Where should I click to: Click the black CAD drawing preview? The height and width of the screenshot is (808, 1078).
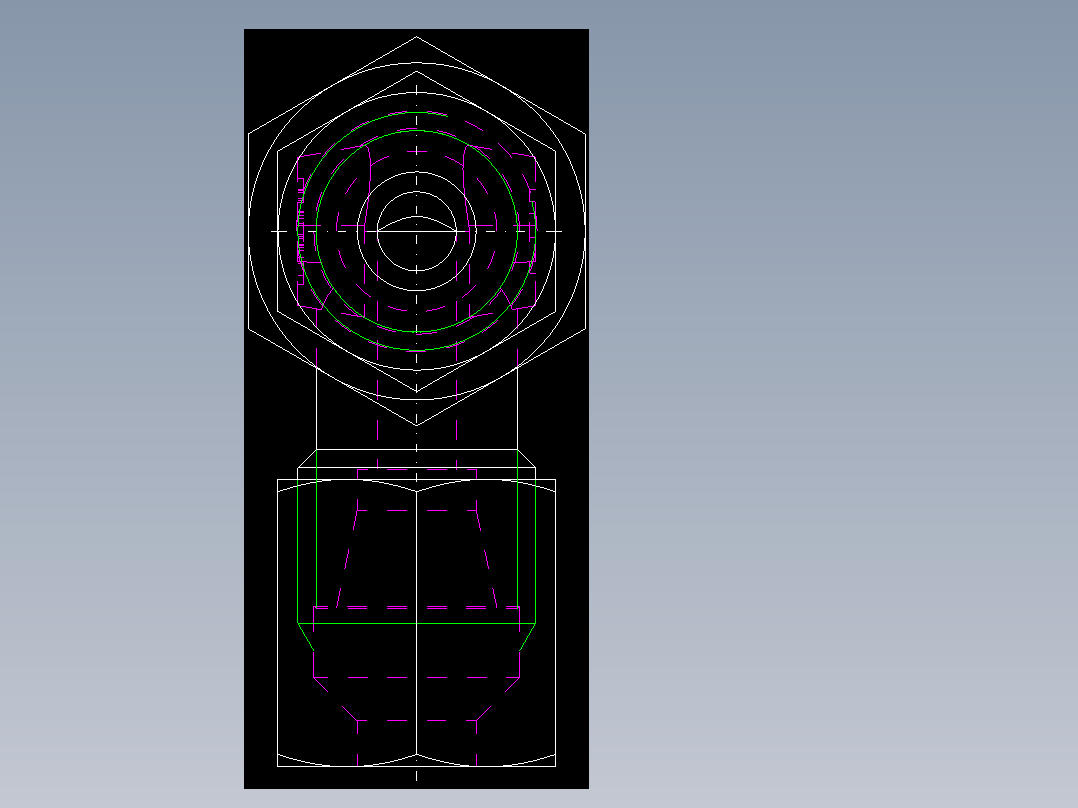[x=416, y=408]
